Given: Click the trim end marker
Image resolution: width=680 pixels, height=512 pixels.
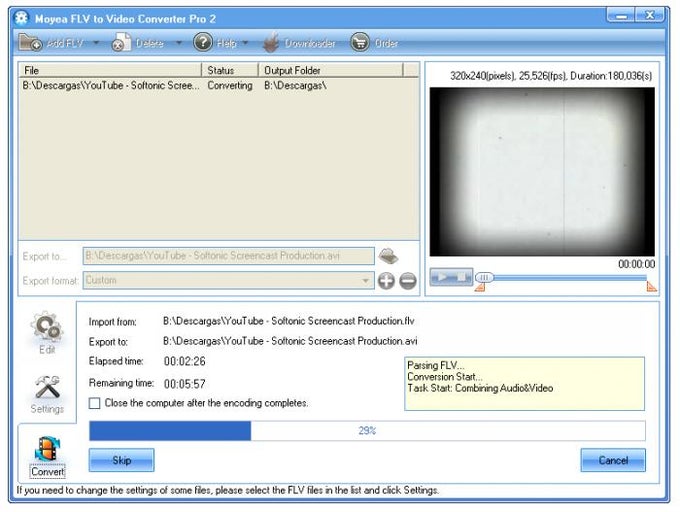Looking at the screenshot, I should 651,286.
